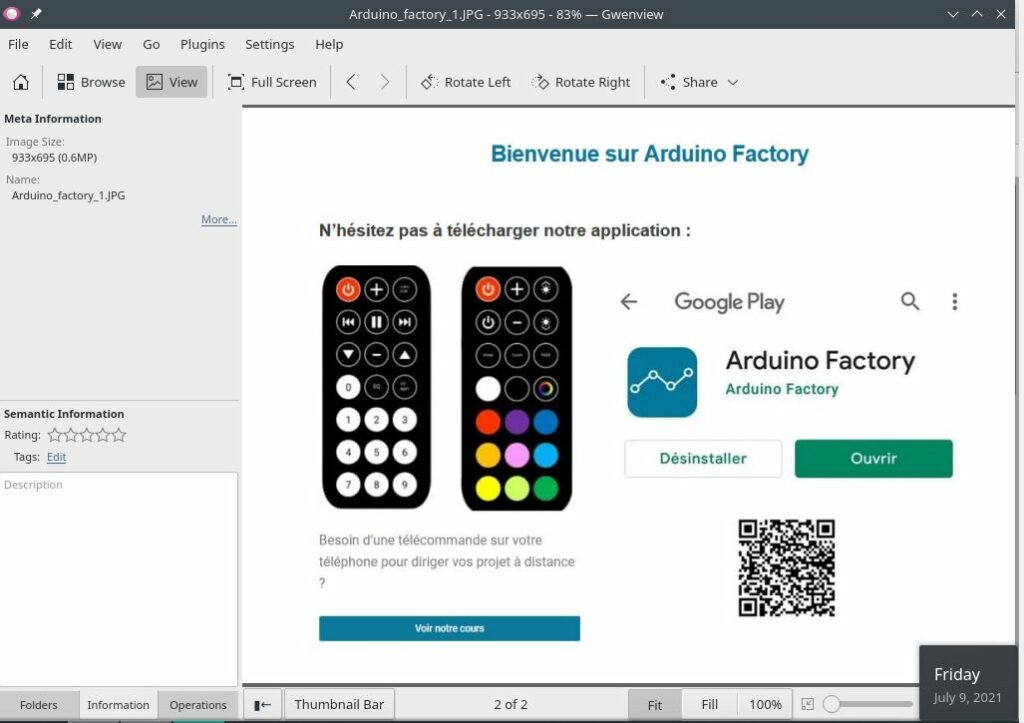
Task: Click the home start page icon
Action: tap(21, 82)
